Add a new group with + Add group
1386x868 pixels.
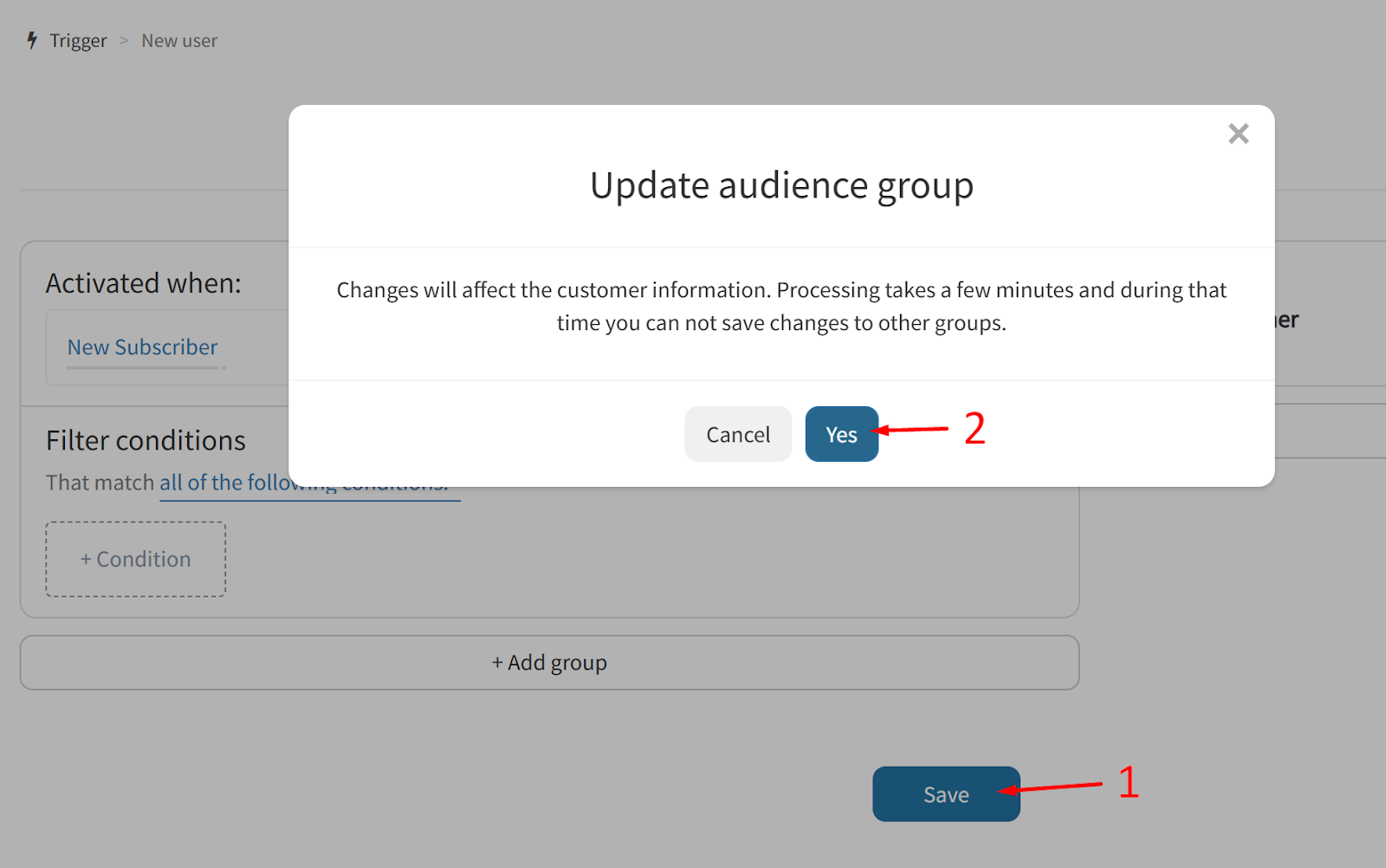(549, 663)
